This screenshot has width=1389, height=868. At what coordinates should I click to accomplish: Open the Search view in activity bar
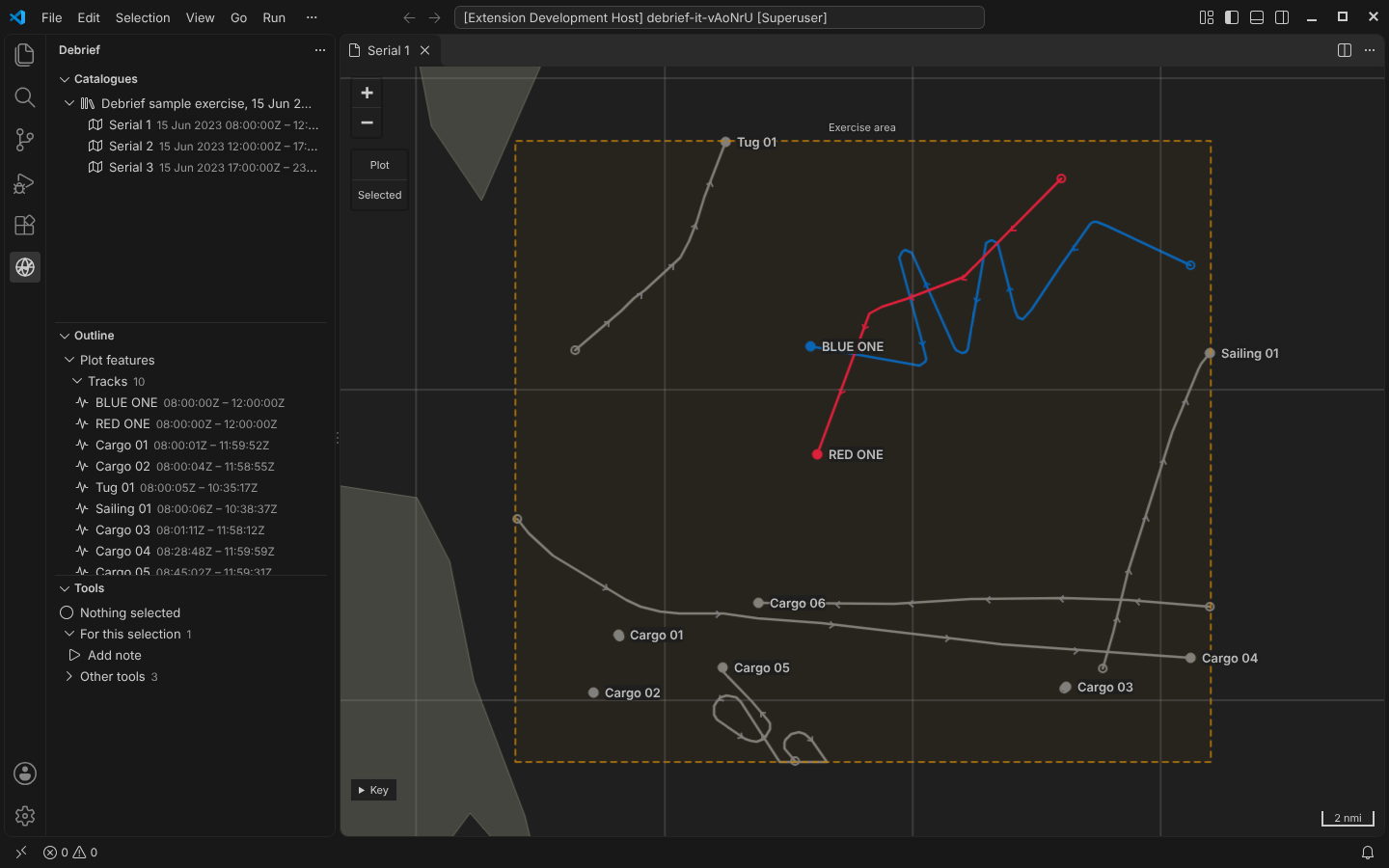pos(25,97)
